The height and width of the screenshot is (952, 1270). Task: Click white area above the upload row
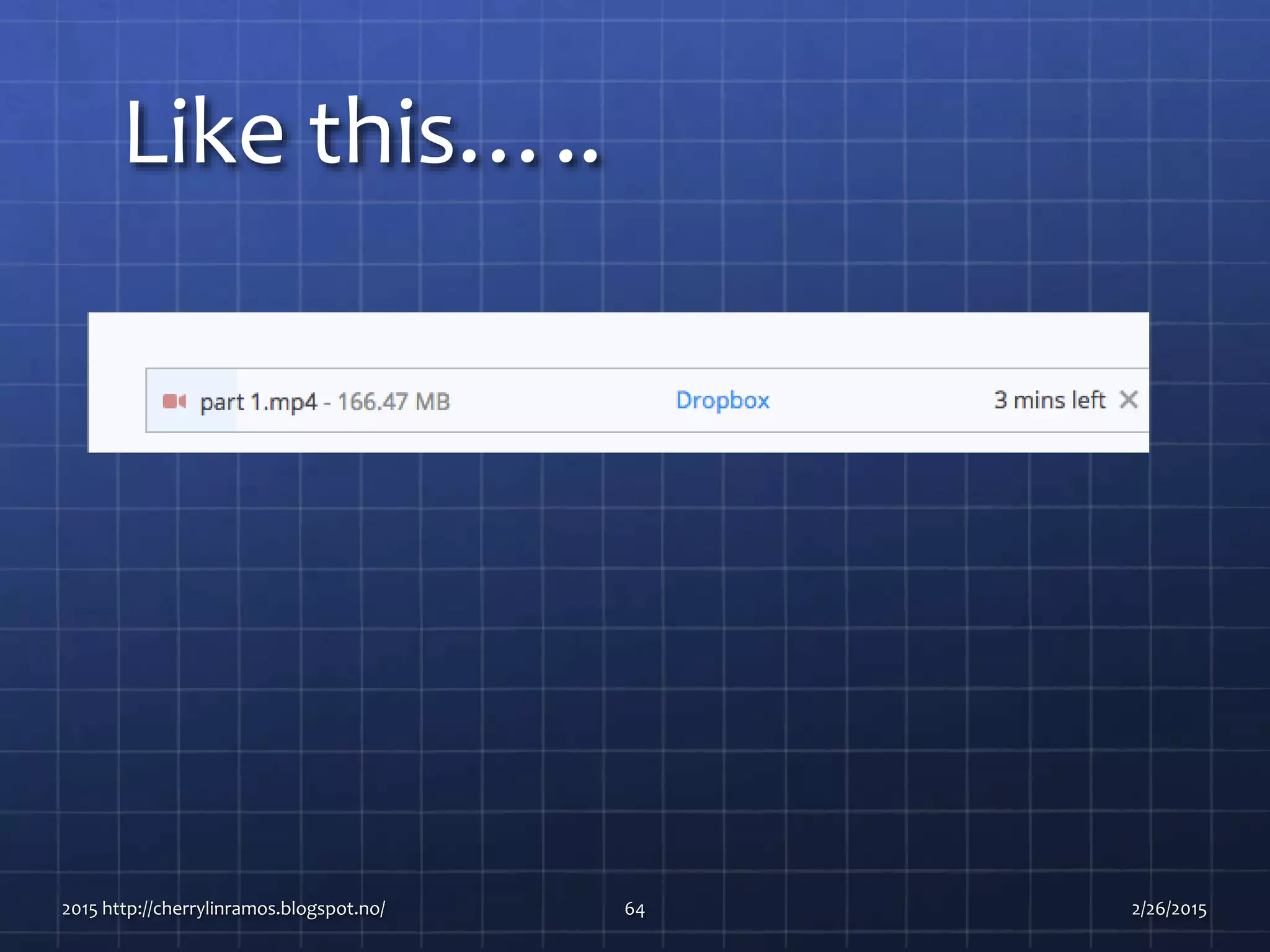tap(620, 340)
